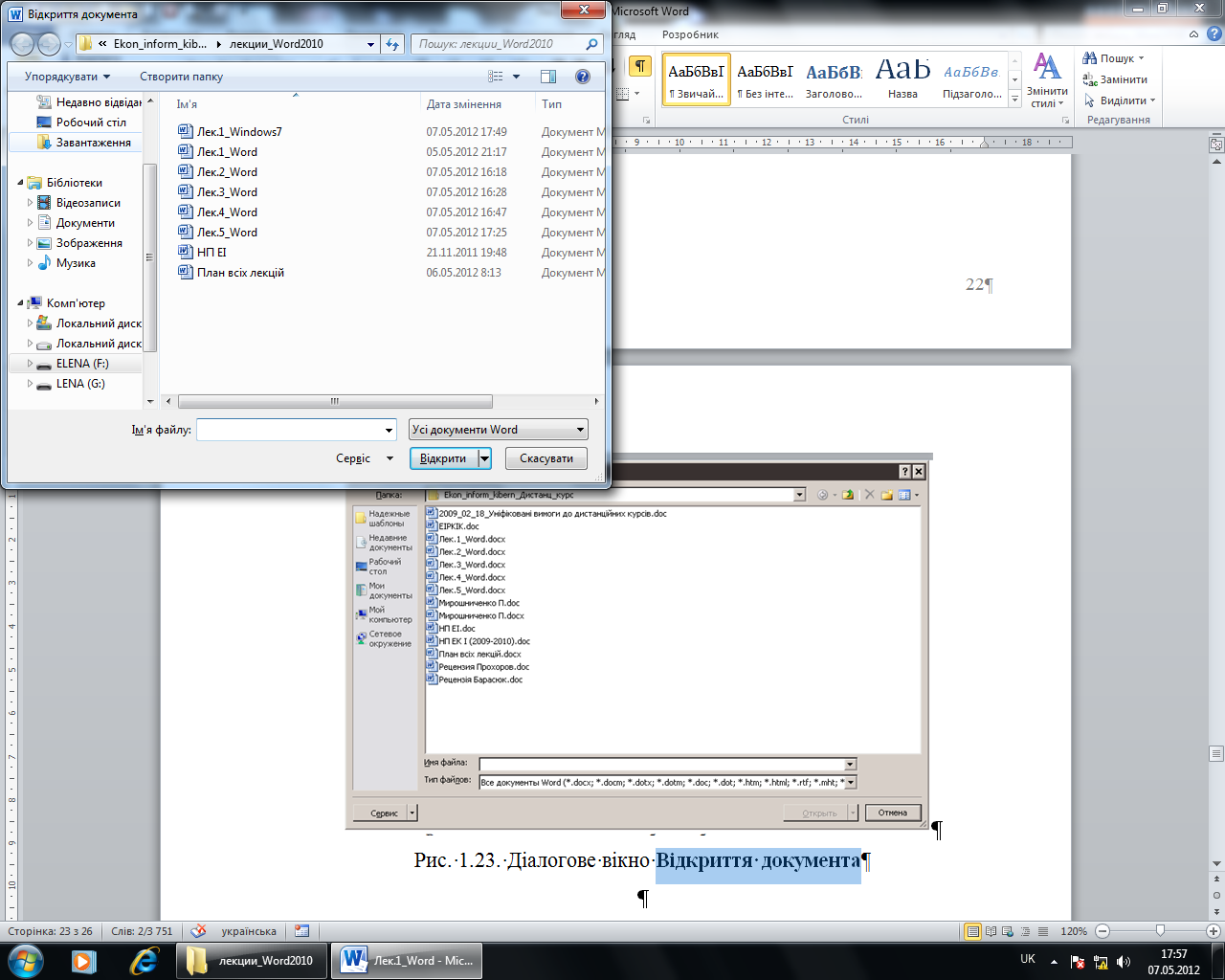Select file Лек.3_Word in the list
This screenshot has height=980, width=1225.
[x=227, y=192]
